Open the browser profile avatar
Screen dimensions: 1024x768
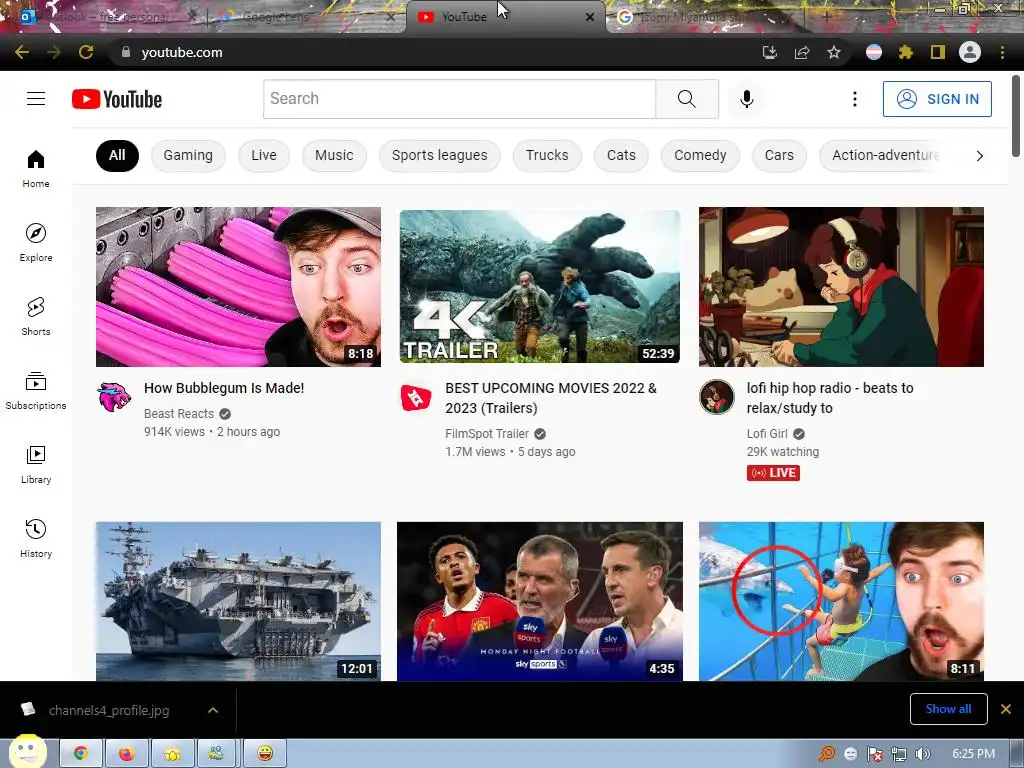[x=970, y=52]
